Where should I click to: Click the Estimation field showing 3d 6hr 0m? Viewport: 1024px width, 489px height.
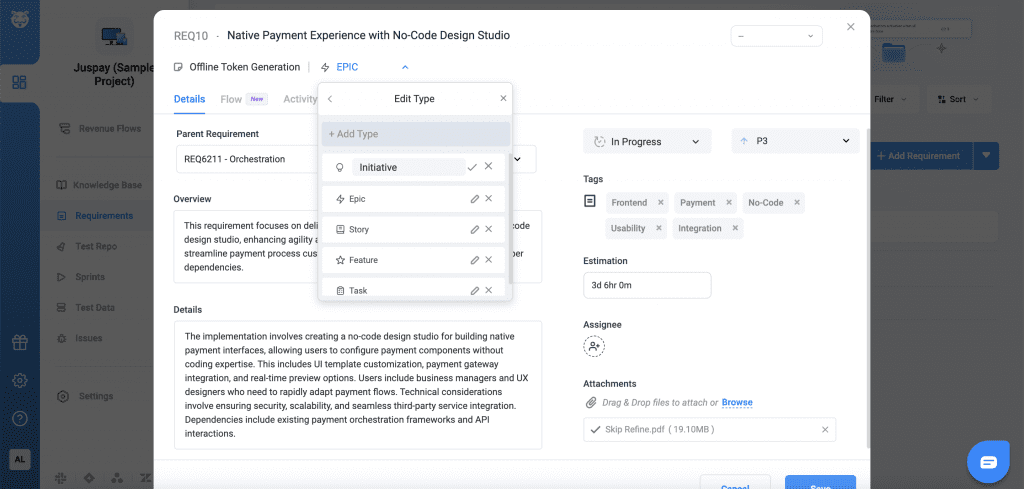(646, 285)
